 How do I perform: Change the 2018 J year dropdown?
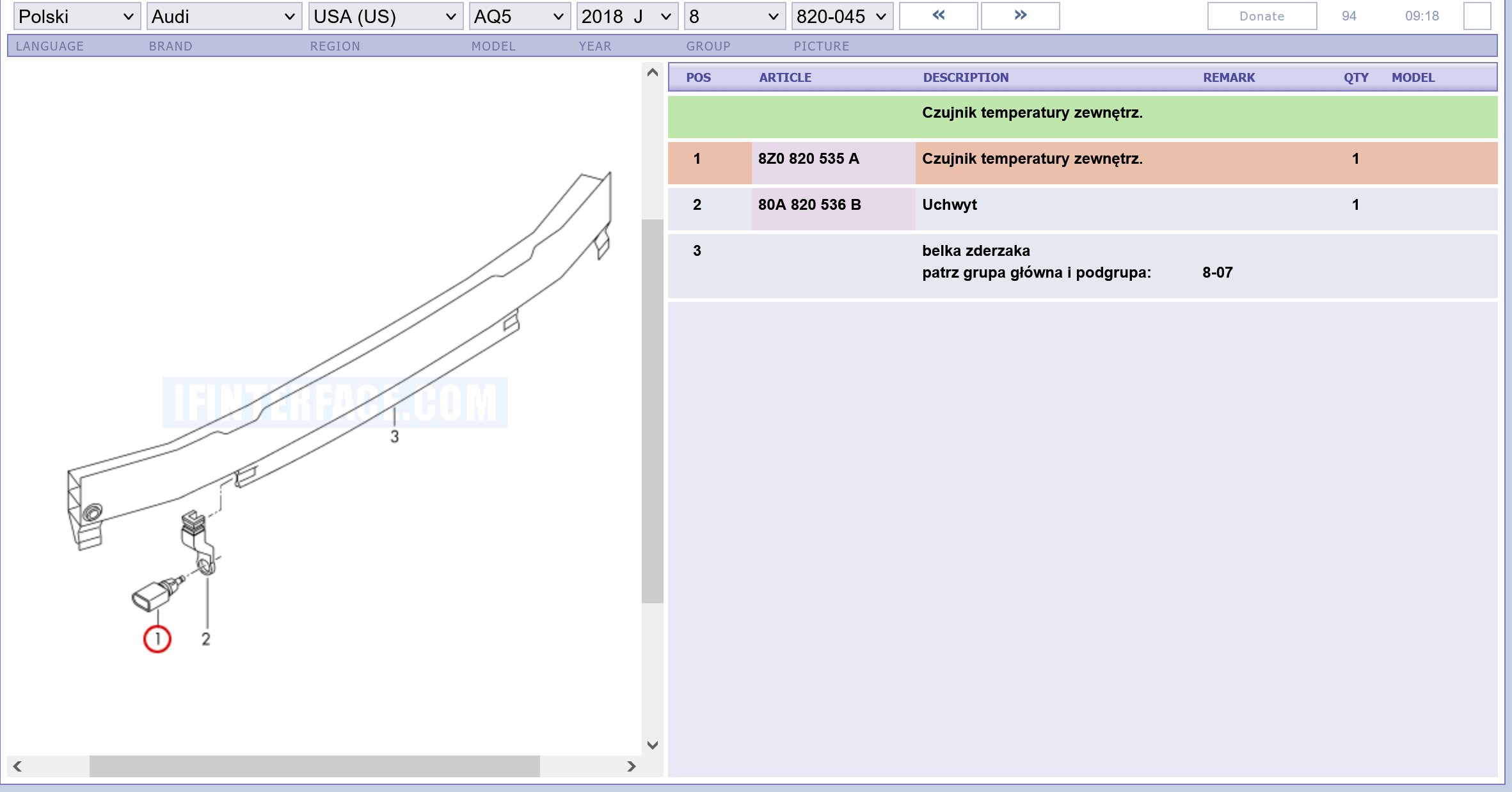pos(626,17)
